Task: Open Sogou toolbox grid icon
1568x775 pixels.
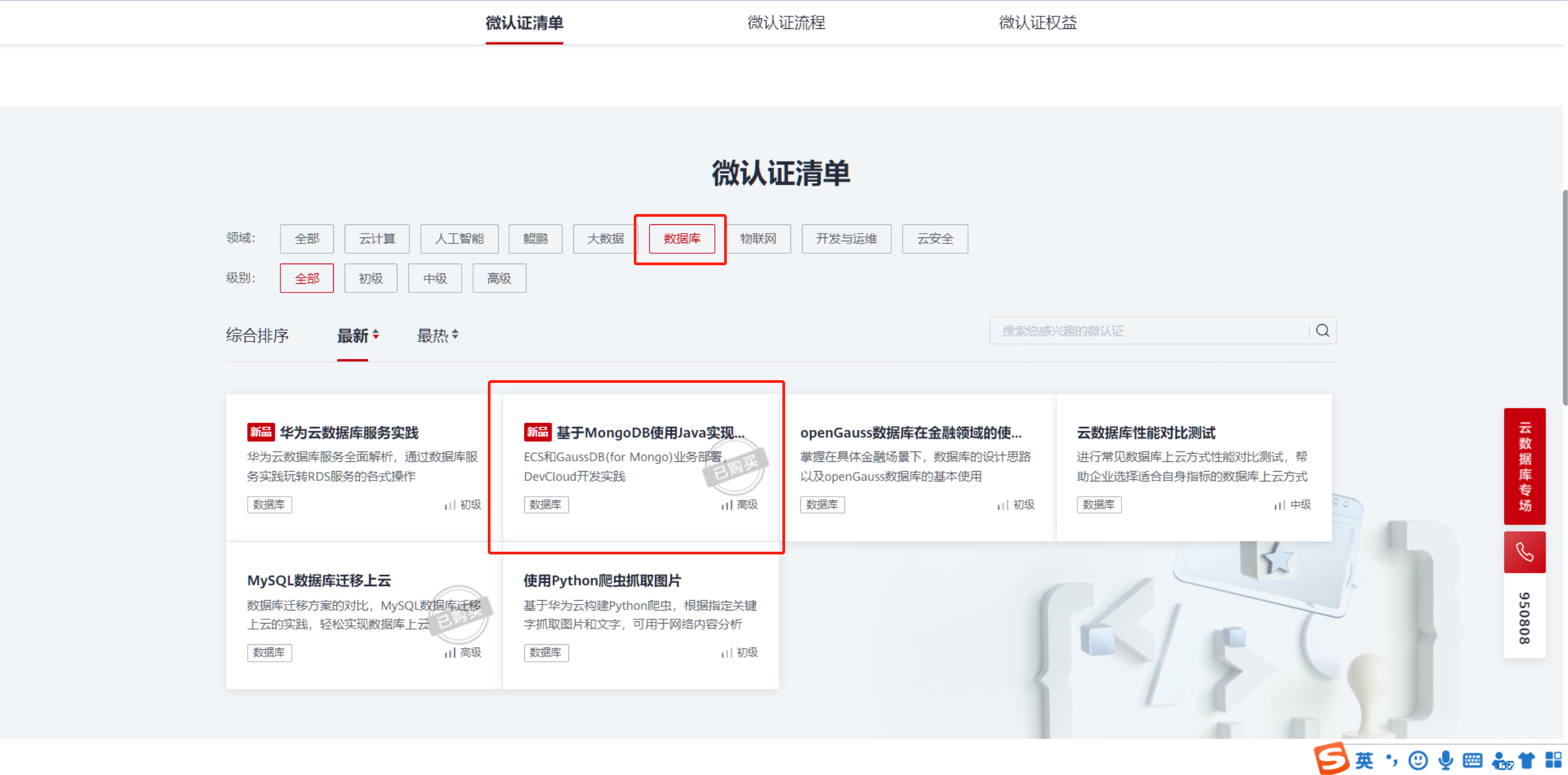Action: [1553, 760]
